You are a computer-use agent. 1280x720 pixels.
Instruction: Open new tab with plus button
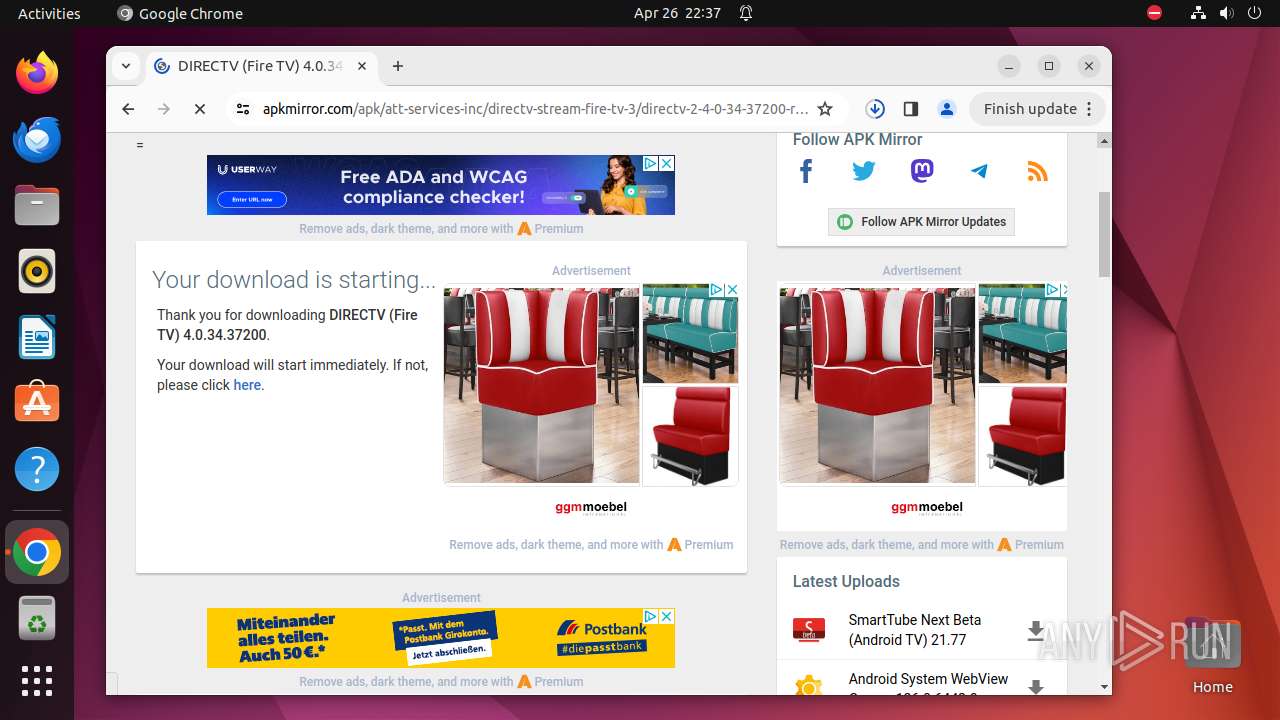coord(398,66)
